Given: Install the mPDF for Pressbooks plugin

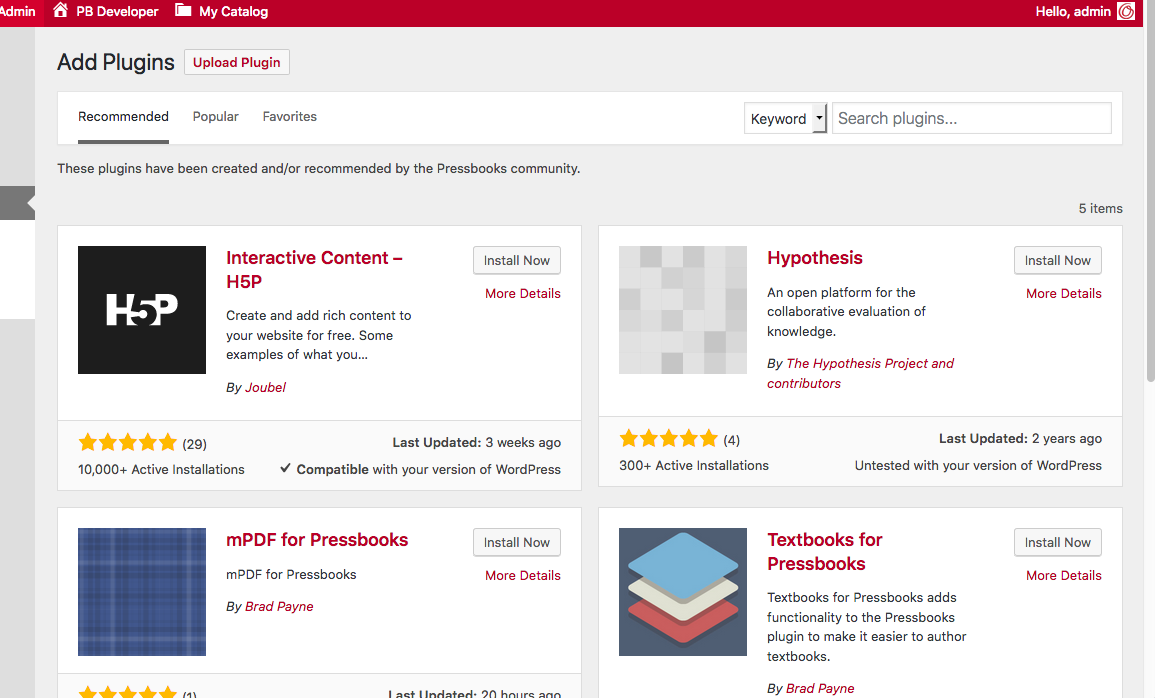Looking at the screenshot, I should tap(516, 543).
